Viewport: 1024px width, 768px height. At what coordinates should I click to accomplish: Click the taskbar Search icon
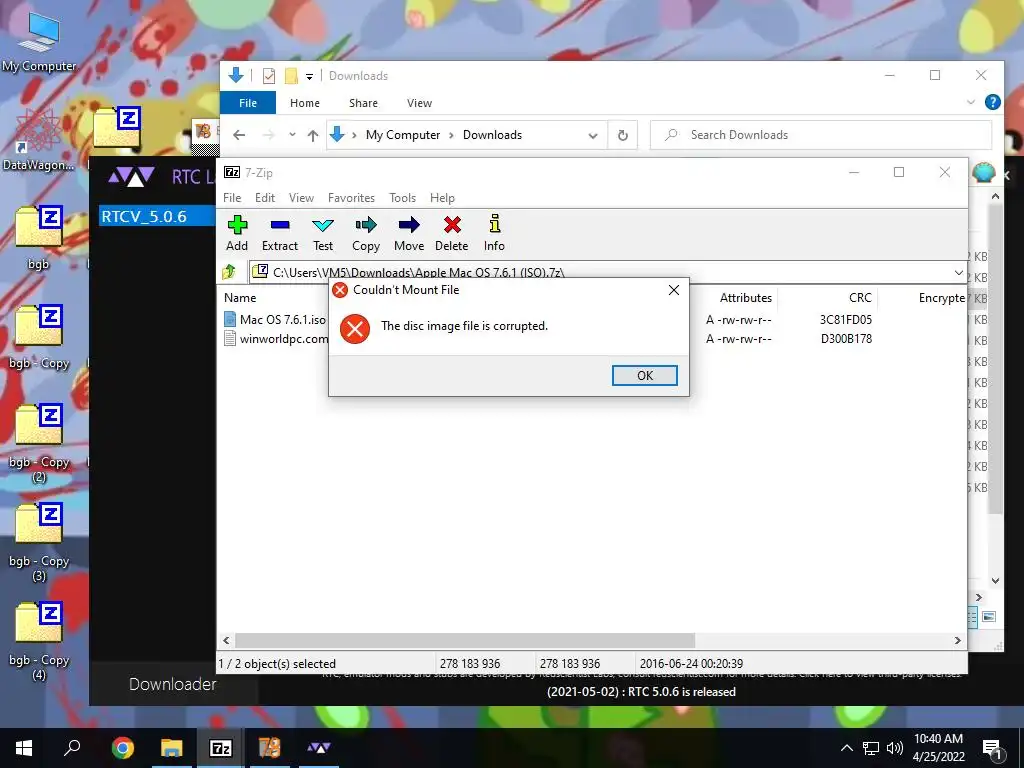tap(72, 747)
